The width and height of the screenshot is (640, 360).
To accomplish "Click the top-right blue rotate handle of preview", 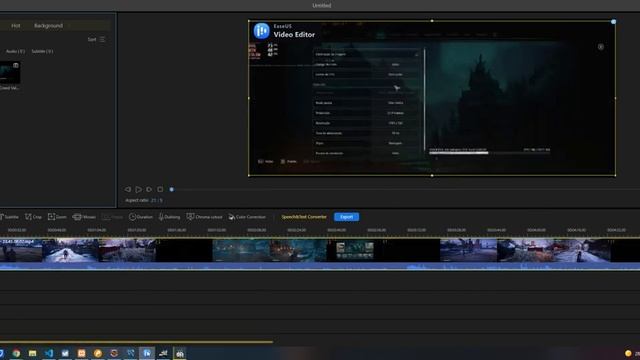I will point(613,22).
